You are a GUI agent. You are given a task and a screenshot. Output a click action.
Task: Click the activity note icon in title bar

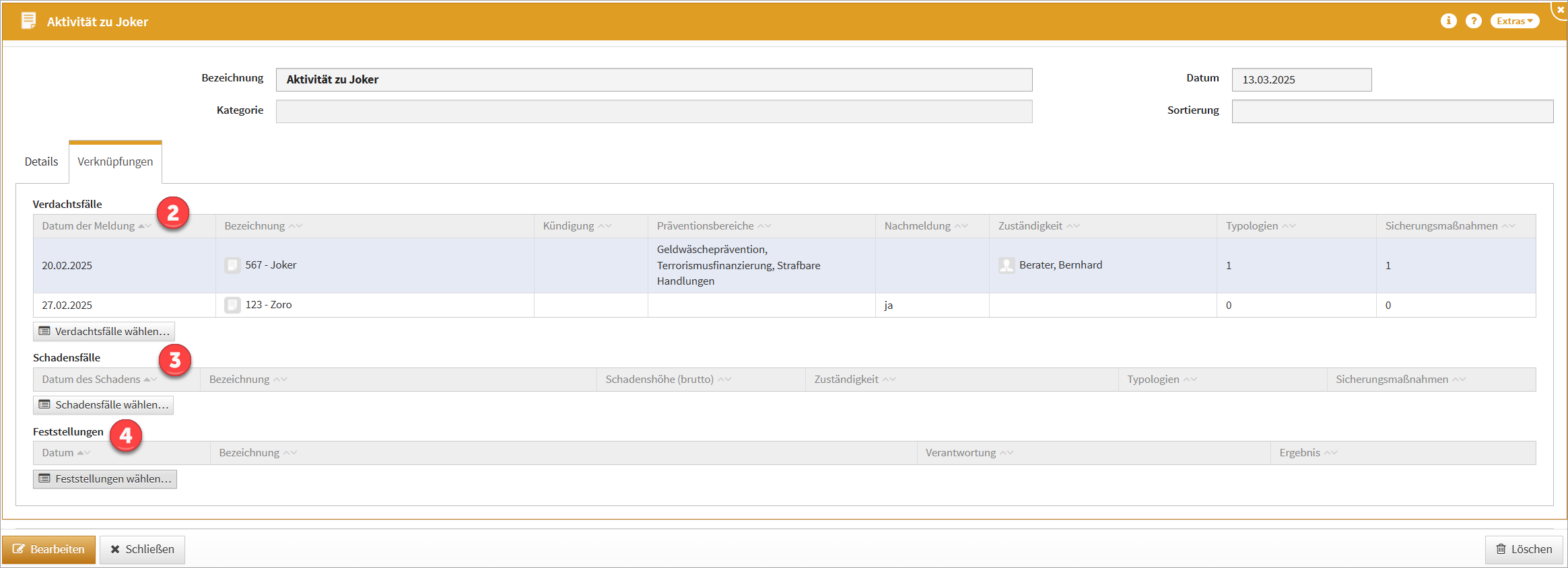click(x=28, y=21)
